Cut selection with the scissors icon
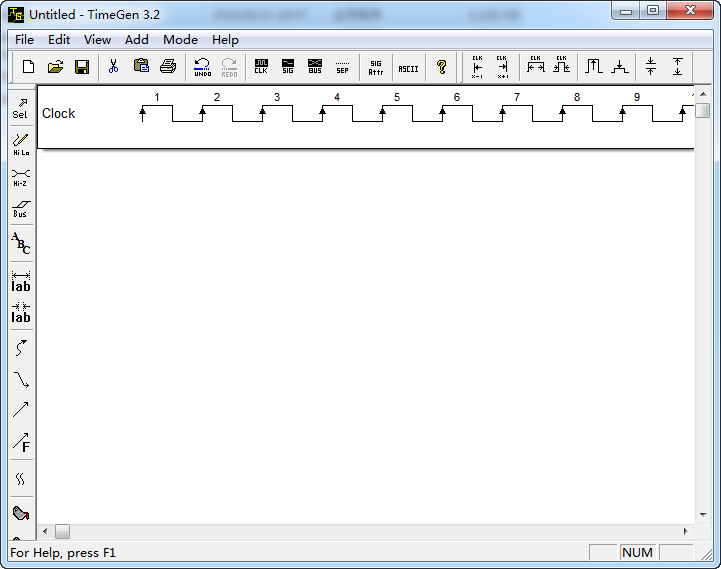721x569 pixels. (113, 67)
